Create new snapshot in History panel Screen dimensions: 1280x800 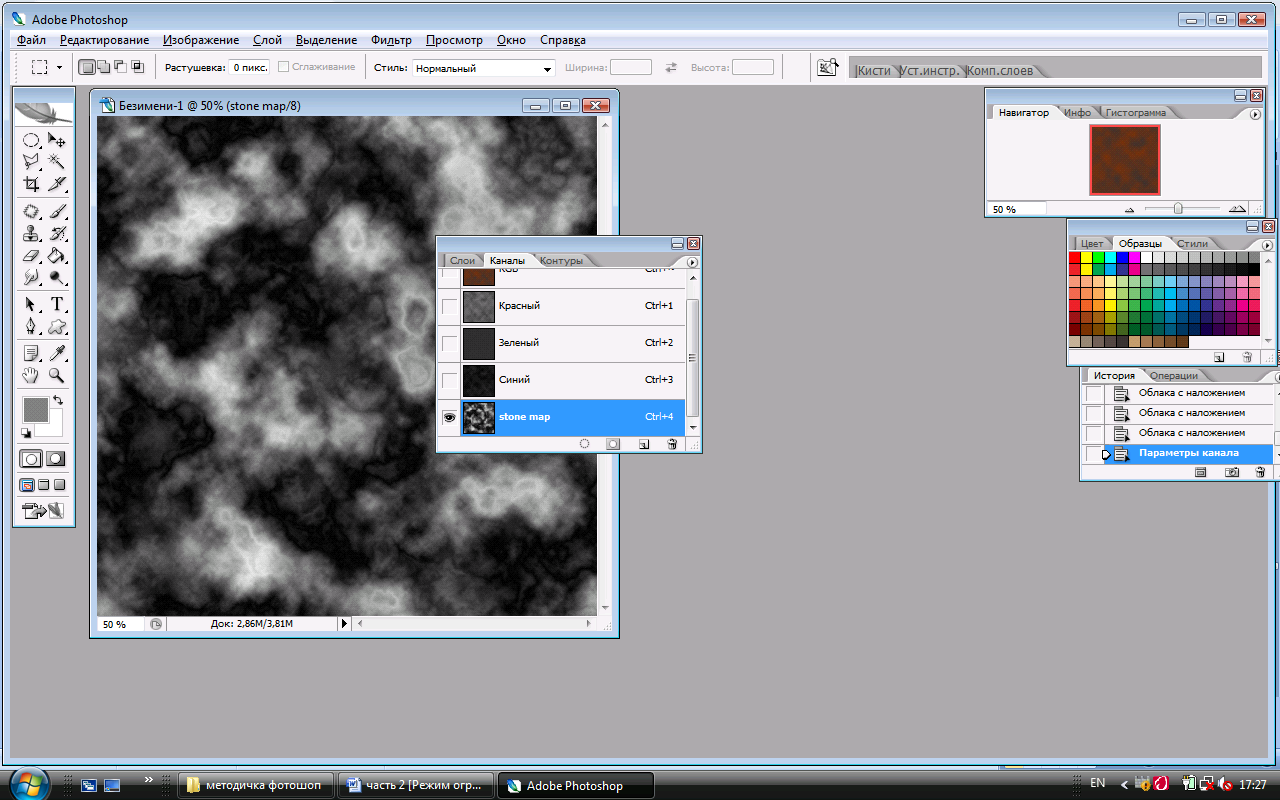1232,472
